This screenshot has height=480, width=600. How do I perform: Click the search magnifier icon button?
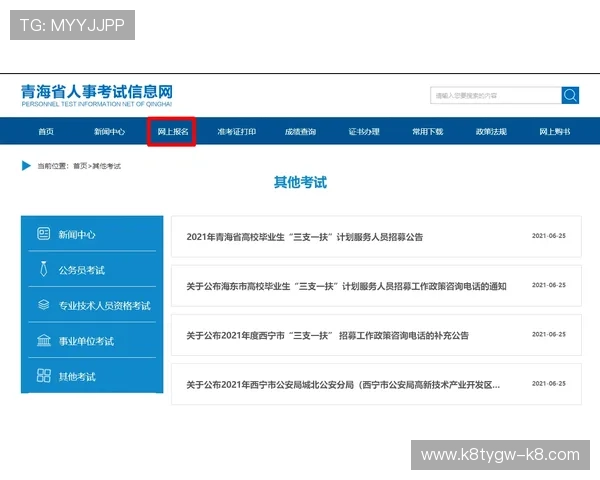pos(570,95)
